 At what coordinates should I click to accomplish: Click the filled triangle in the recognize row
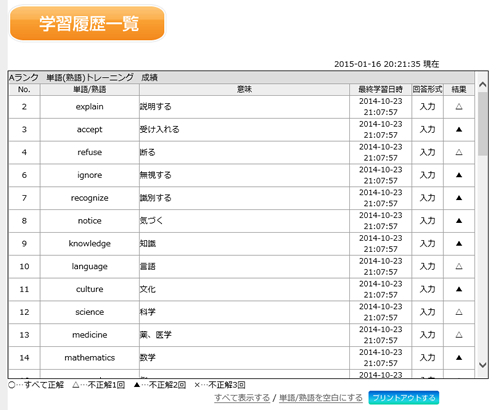459,198
